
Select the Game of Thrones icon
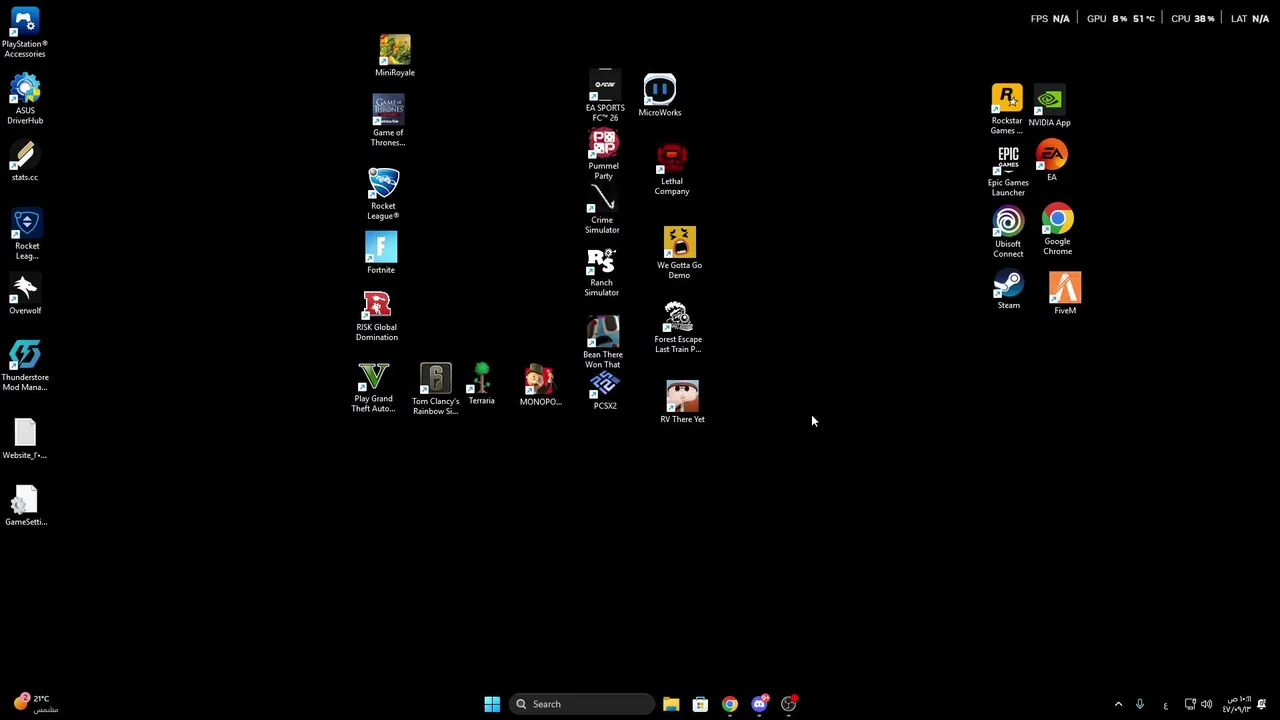click(x=388, y=121)
